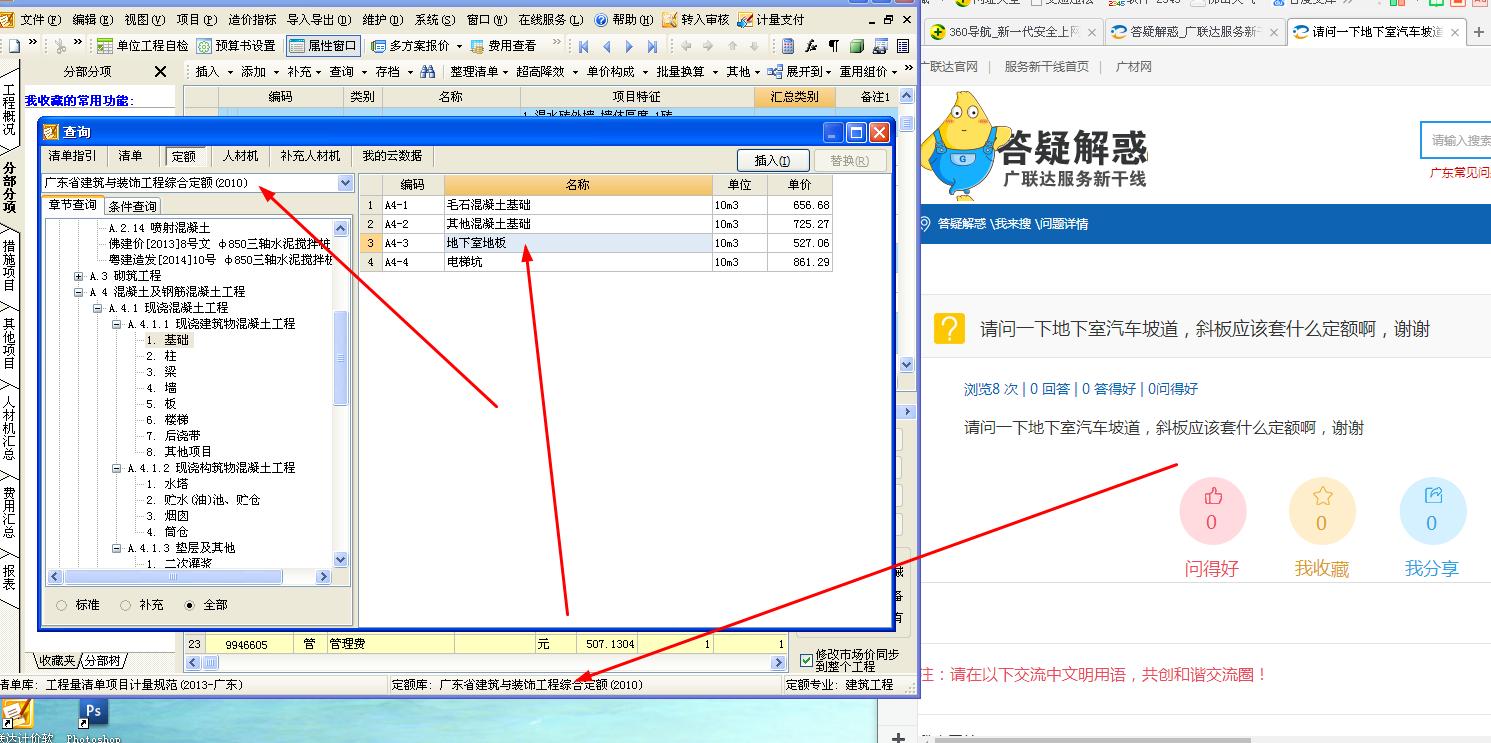
Task: Select the 标准 radio button
Action: point(62,605)
